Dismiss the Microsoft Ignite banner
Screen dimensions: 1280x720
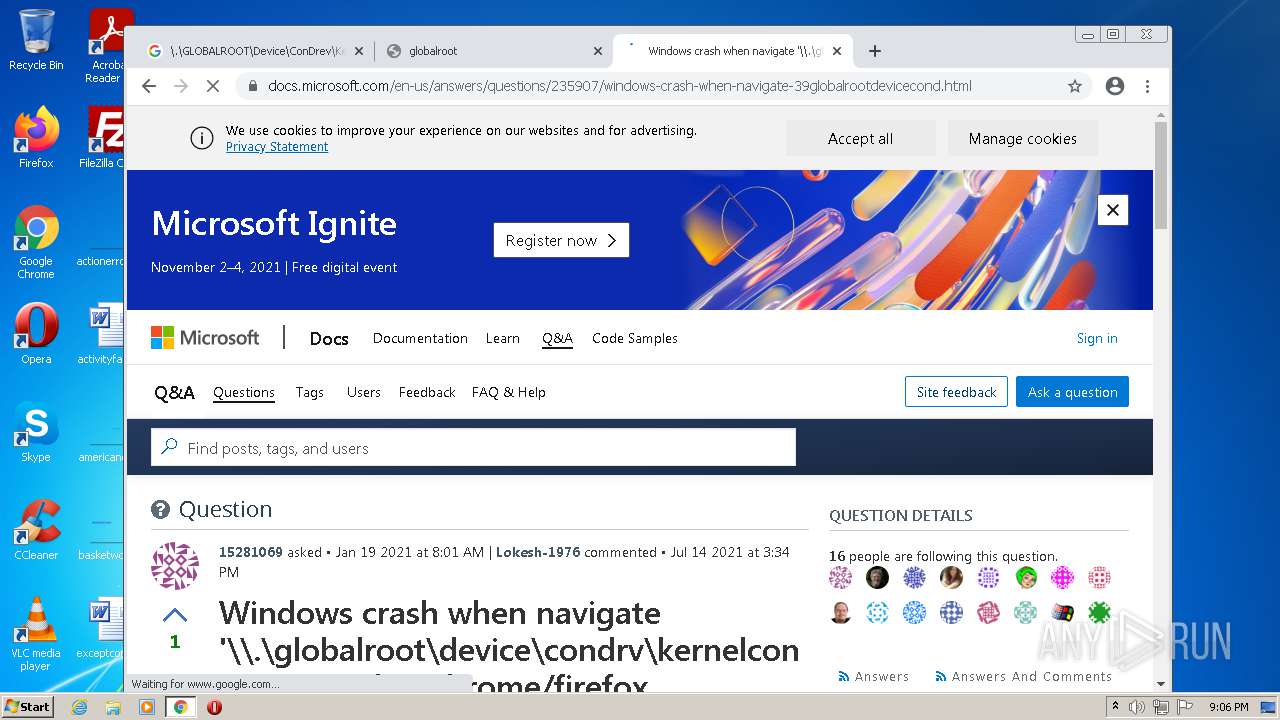click(1113, 210)
